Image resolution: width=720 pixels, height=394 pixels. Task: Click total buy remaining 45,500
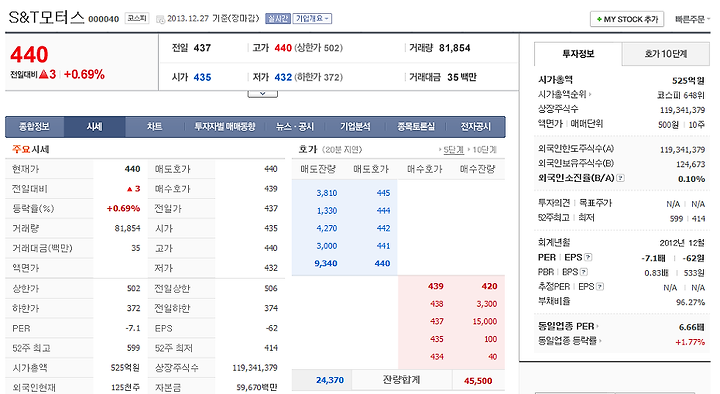(x=478, y=381)
